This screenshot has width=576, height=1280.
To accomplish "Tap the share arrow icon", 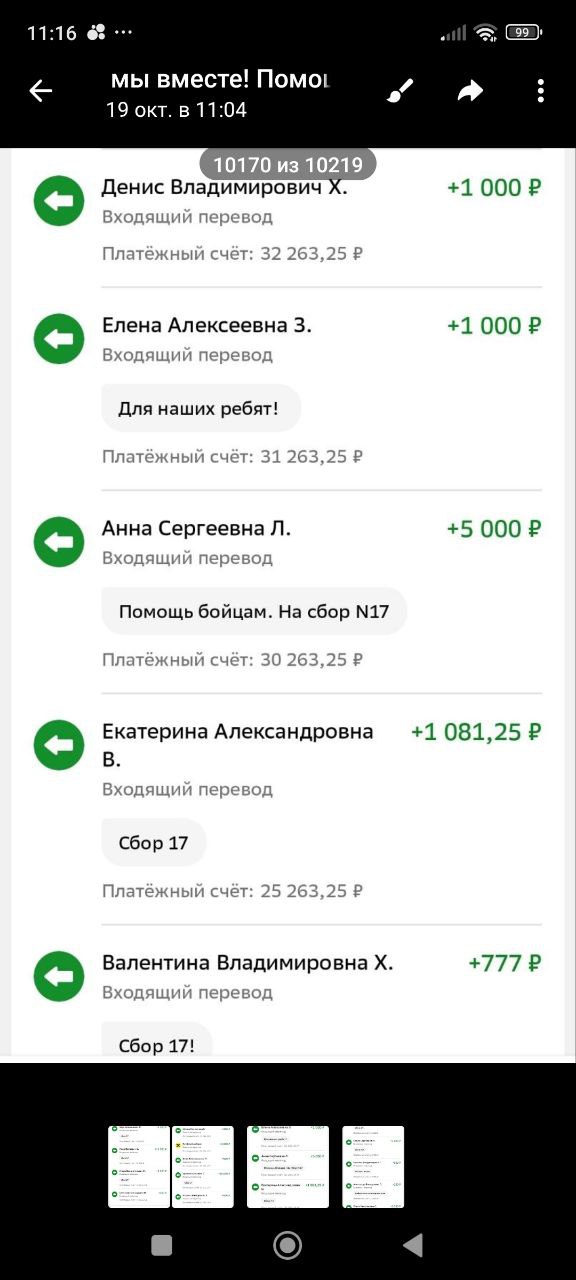I will [x=470, y=91].
